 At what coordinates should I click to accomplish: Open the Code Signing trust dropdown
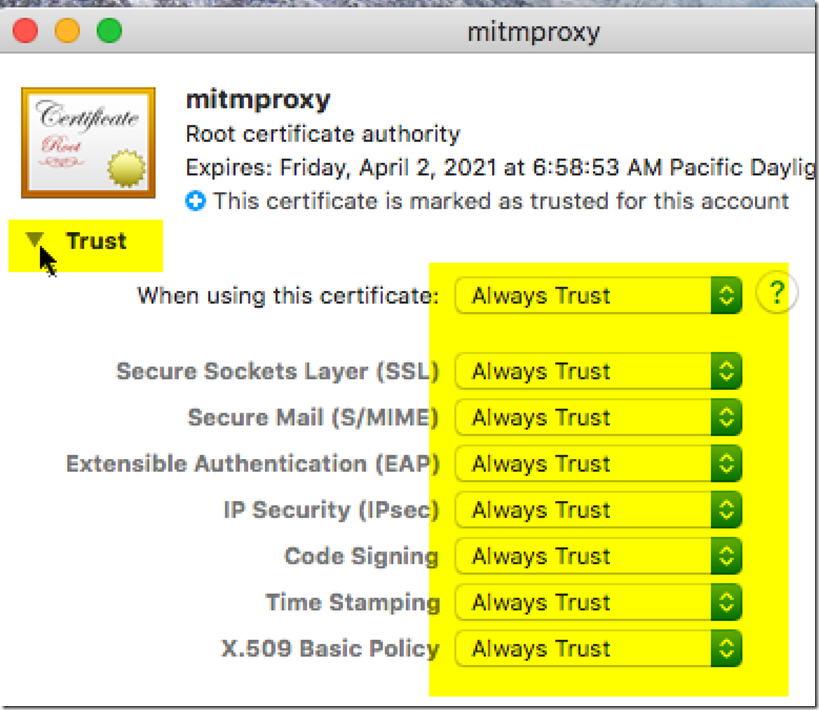[x=599, y=556]
